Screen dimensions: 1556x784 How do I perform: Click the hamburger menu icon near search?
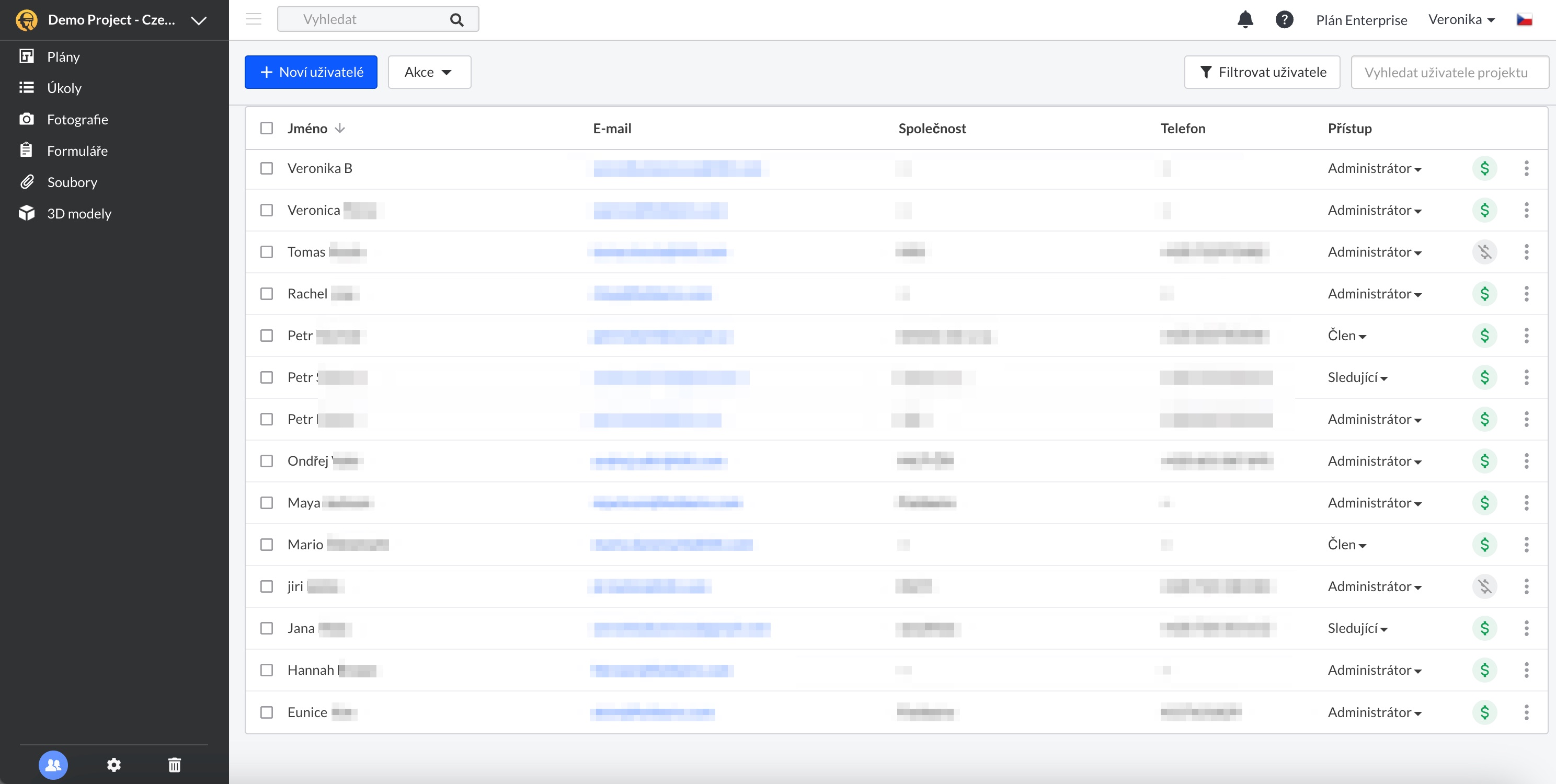click(254, 19)
